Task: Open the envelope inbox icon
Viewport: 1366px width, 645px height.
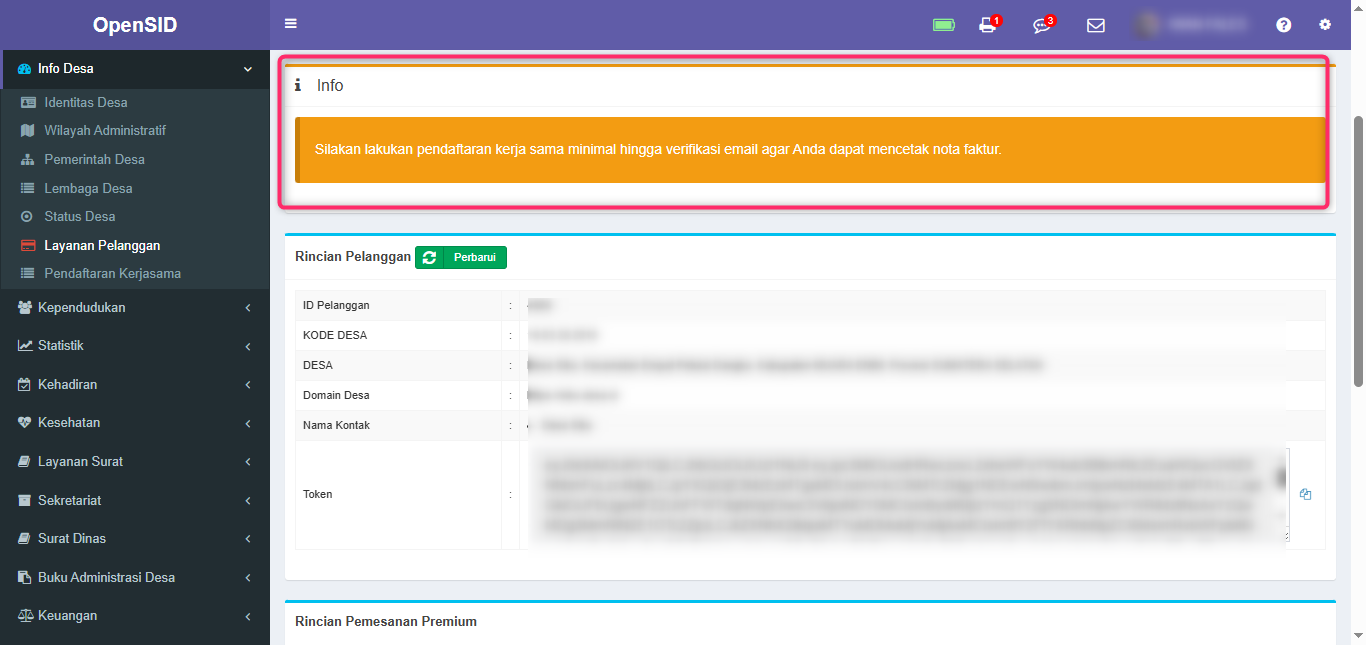Action: [x=1096, y=25]
